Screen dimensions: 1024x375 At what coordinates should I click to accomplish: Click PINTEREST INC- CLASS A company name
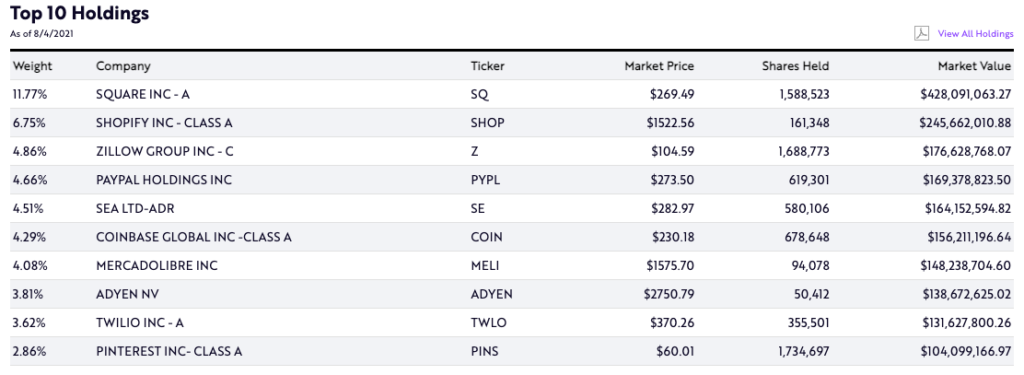click(x=169, y=351)
